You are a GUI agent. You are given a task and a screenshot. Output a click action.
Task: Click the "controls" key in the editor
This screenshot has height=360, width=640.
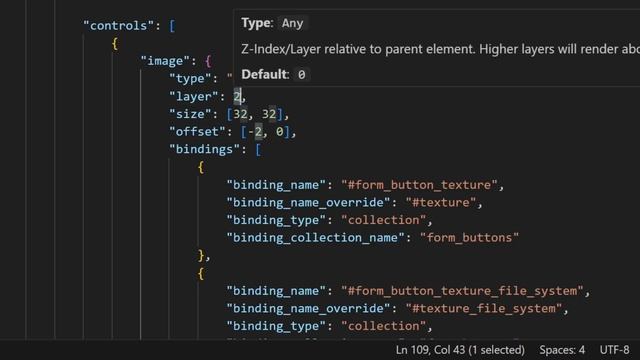pos(119,26)
